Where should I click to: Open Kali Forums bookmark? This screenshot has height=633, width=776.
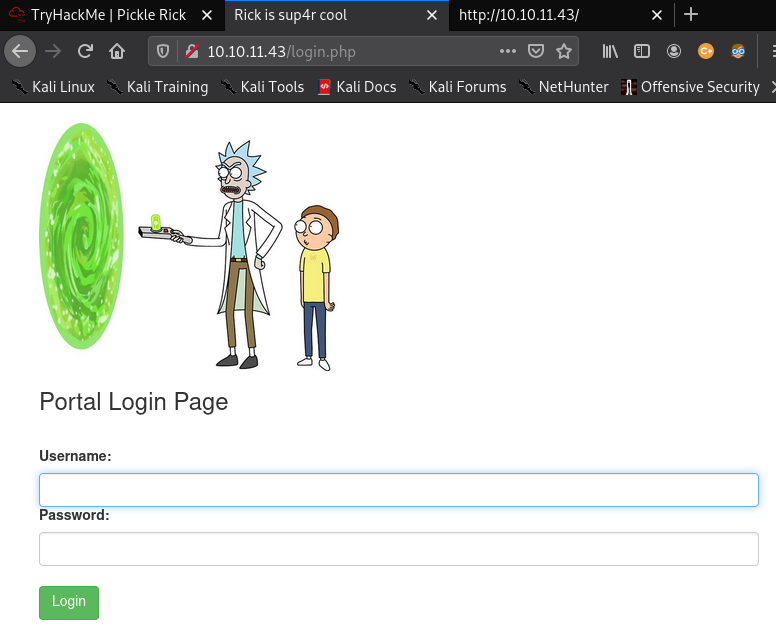(x=458, y=87)
